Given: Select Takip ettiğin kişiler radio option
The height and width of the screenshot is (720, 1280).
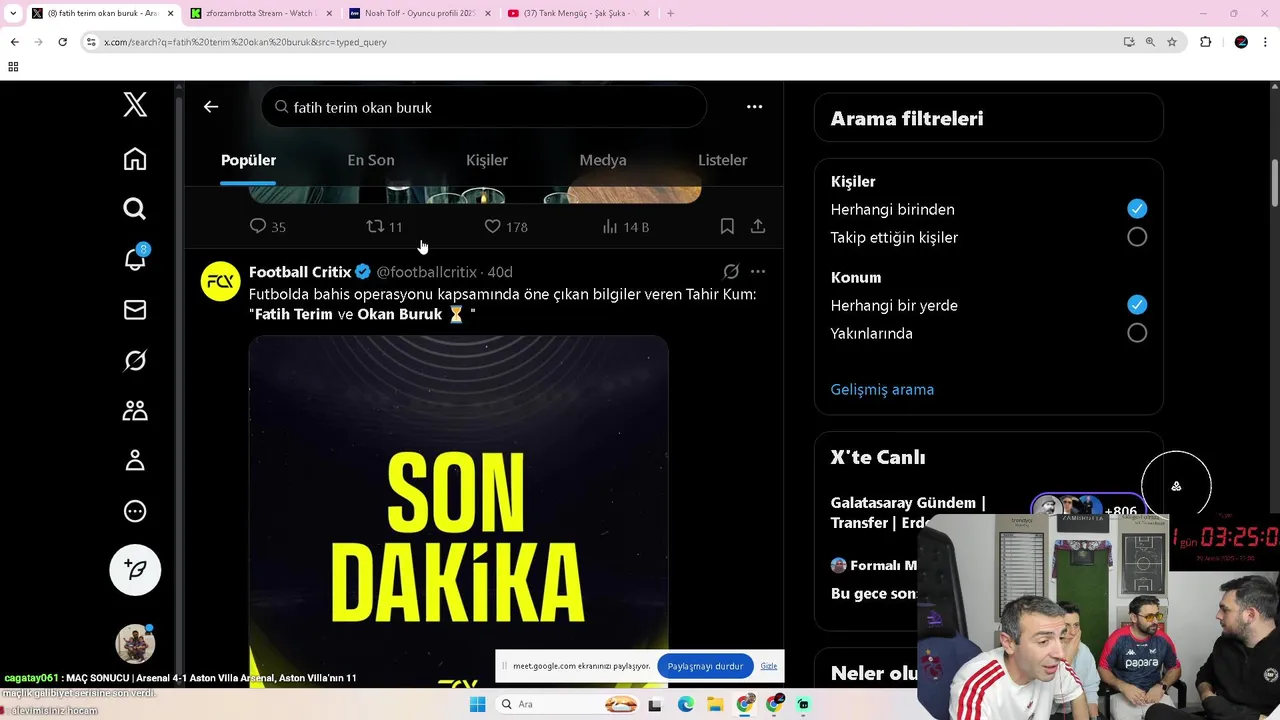Looking at the screenshot, I should 1137,237.
